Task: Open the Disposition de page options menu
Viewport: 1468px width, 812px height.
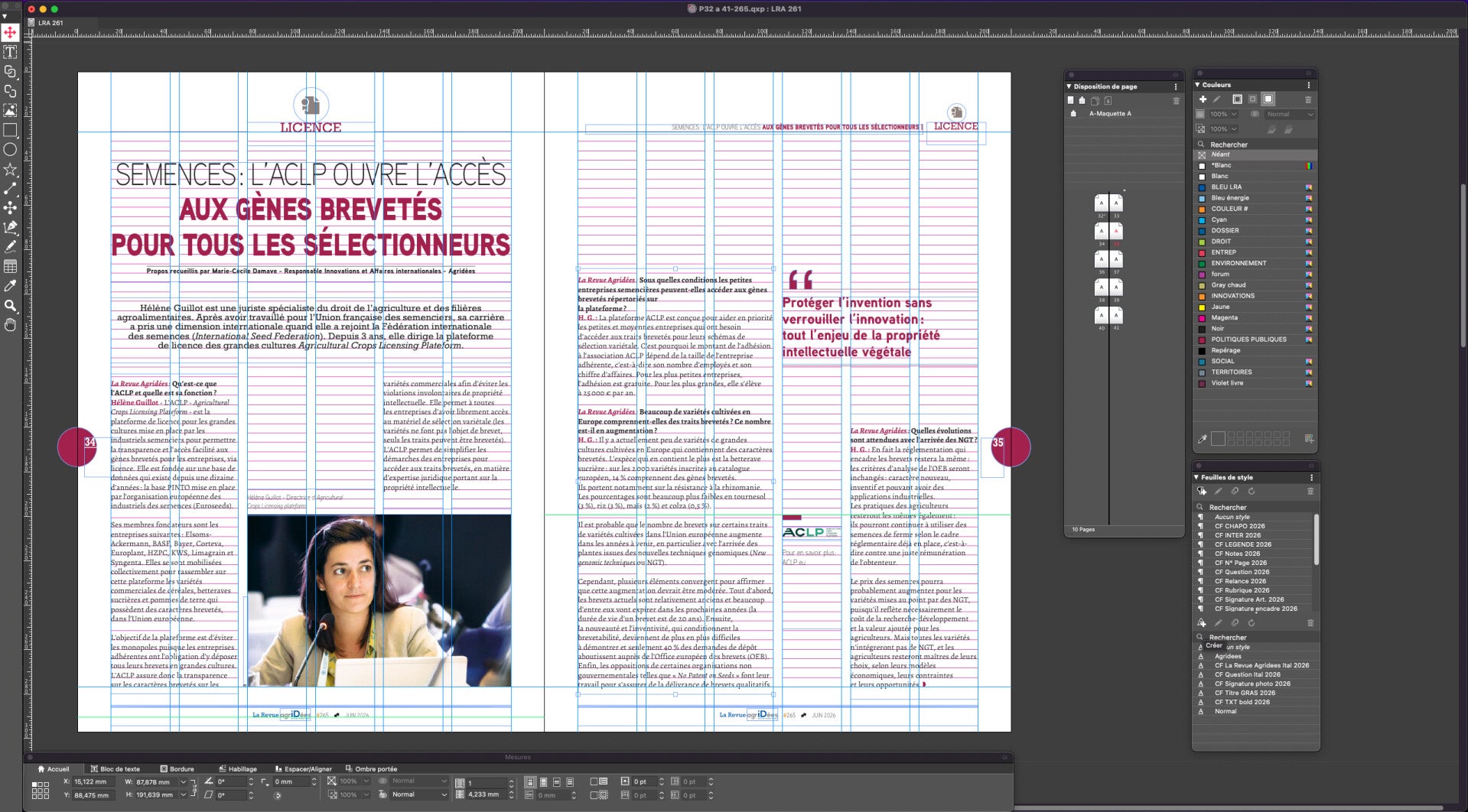Action: point(1176,86)
